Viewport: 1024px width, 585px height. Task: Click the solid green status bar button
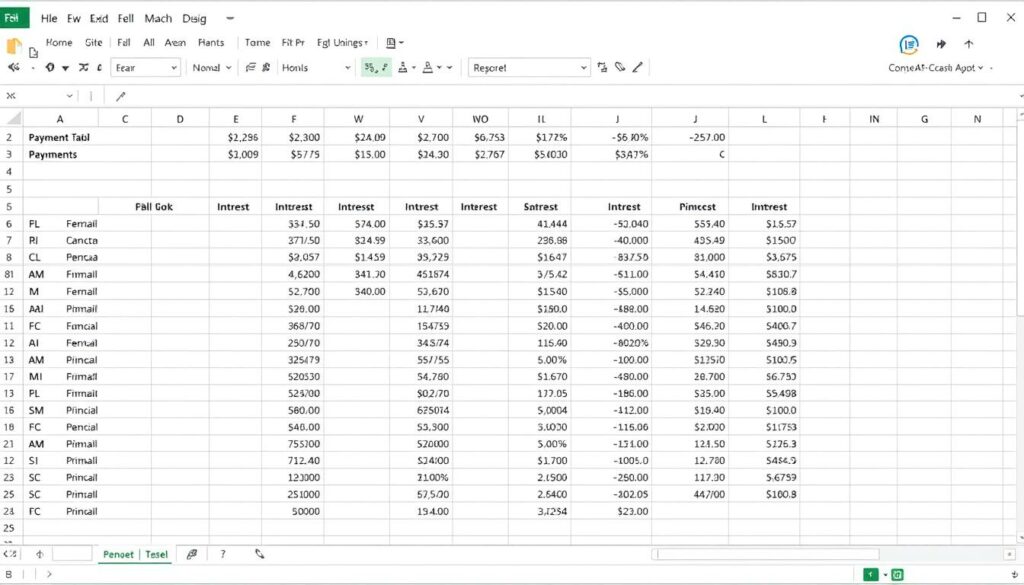(871, 575)
